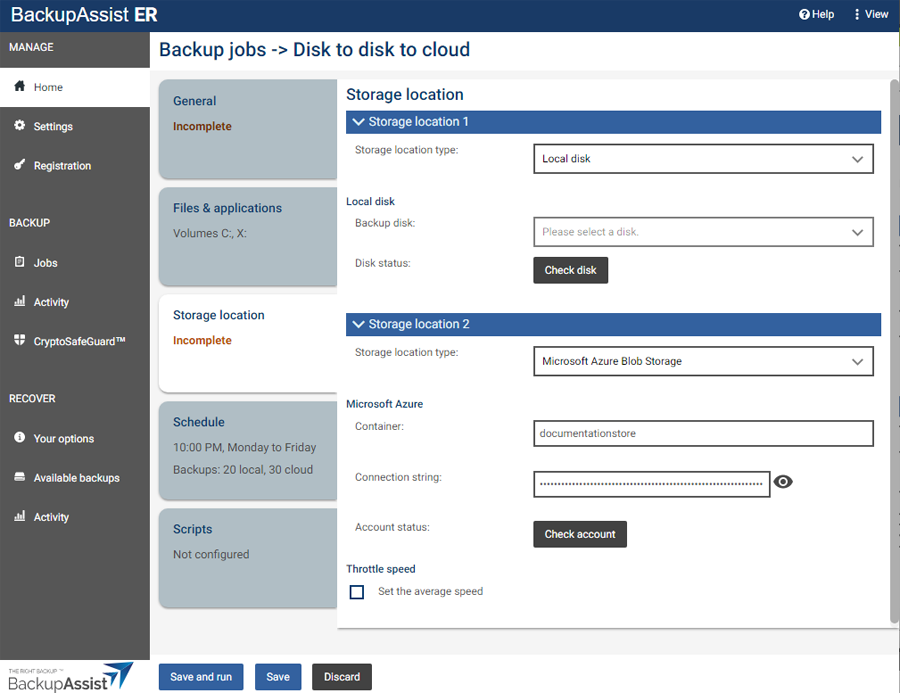Click the Help question mark icon
The height and width of the screenshot is (693, 900).
coord(804,14)
